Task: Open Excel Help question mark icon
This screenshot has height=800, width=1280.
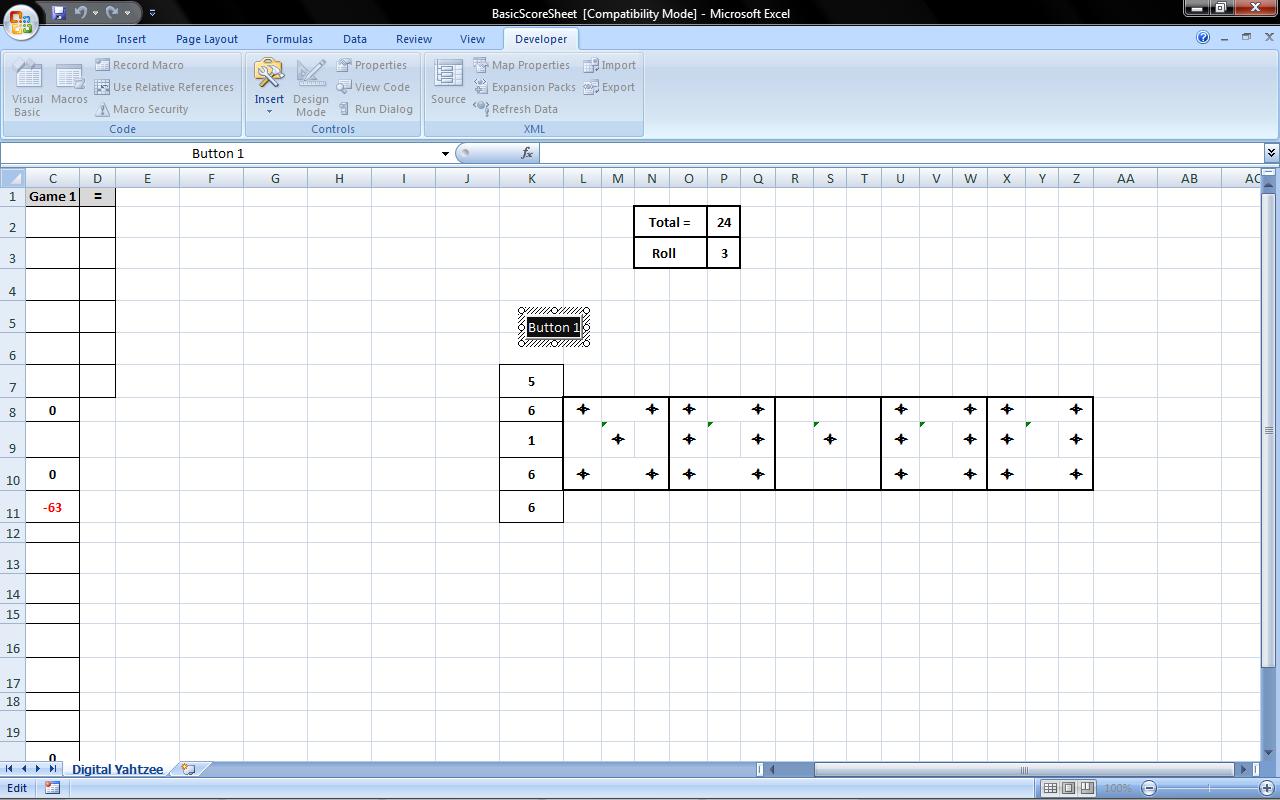Action: pyautogui.click(x=1203, y=38)
